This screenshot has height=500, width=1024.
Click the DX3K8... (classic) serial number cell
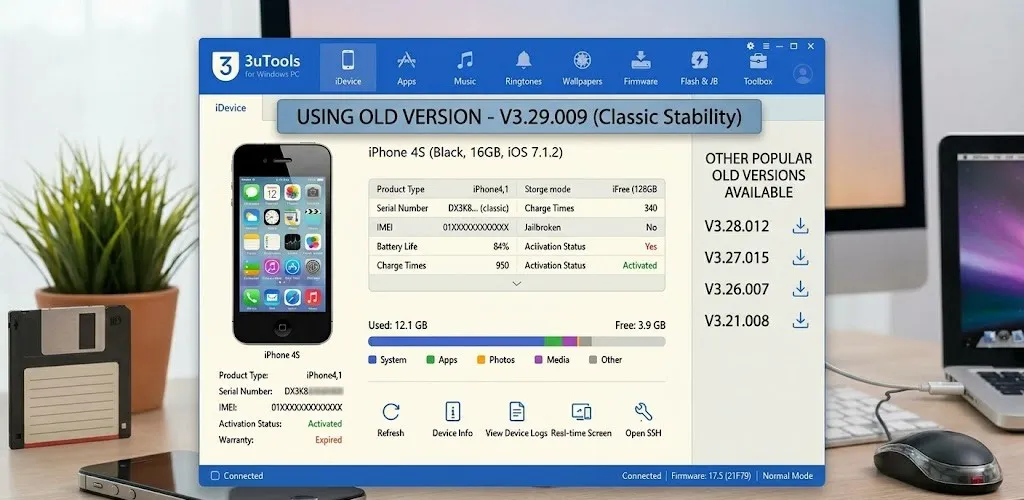(478, 208)
